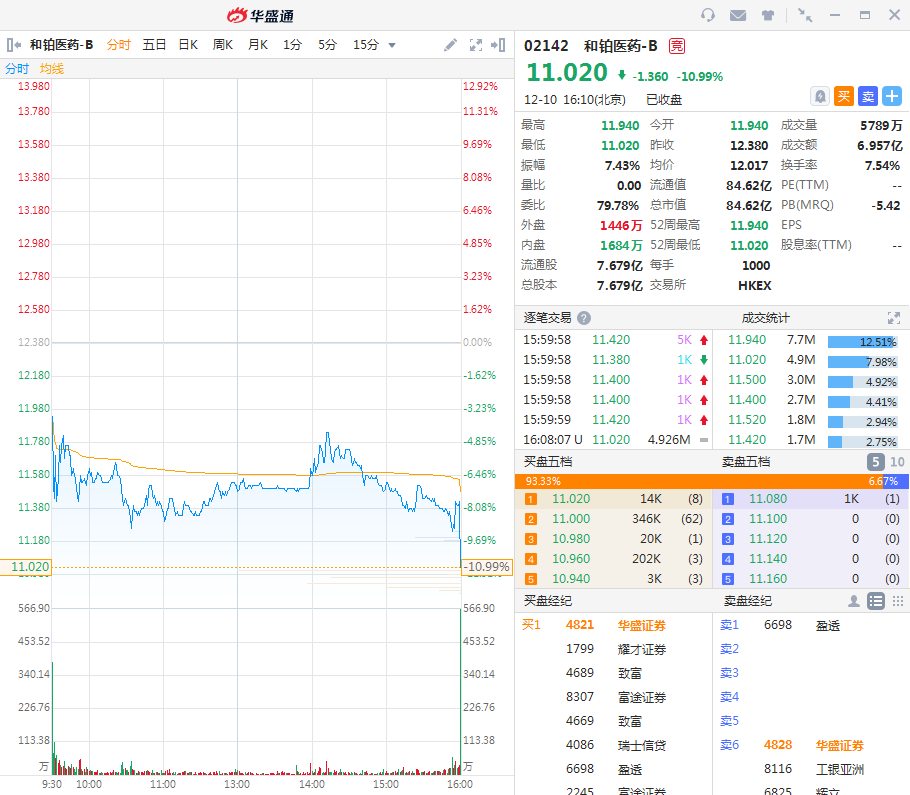Show broker queue person view icon
Viewport: 910px width, 795px height.
pos(854,601)
